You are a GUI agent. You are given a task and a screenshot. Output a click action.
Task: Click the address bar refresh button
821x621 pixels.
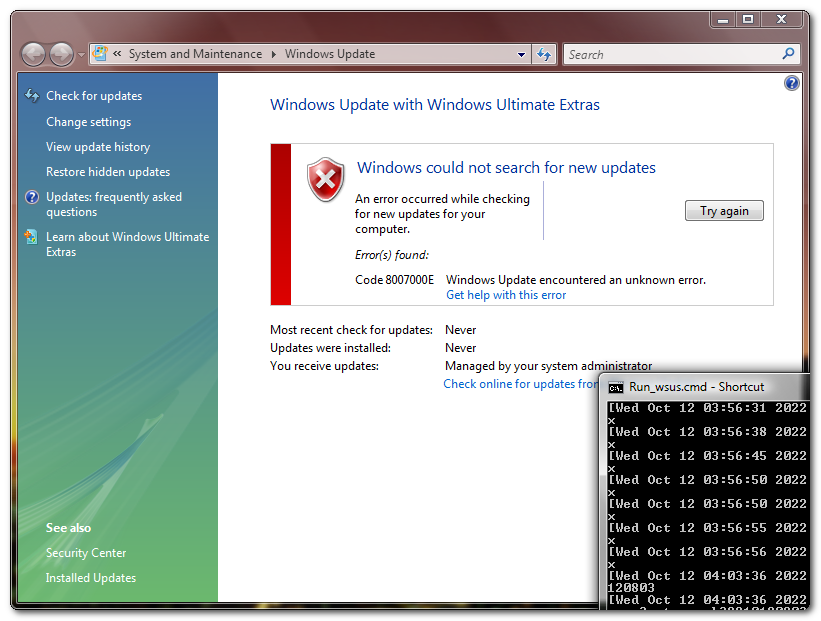[x=544, y=54]
